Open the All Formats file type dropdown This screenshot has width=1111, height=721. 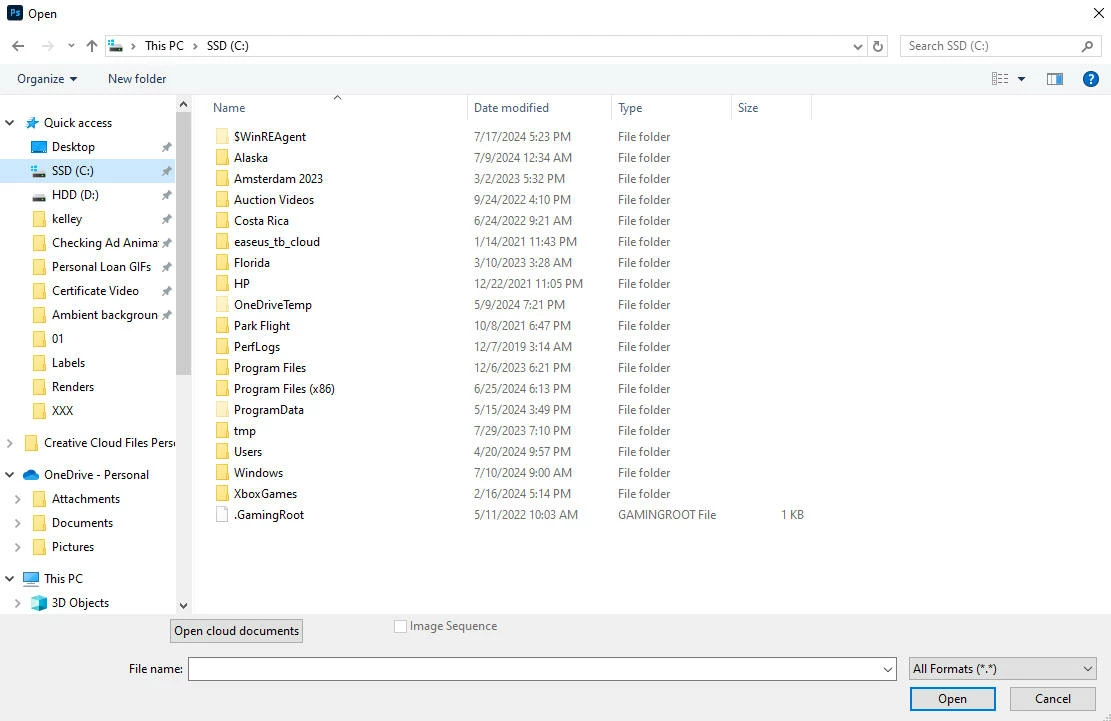click(x=1003, y=669)
